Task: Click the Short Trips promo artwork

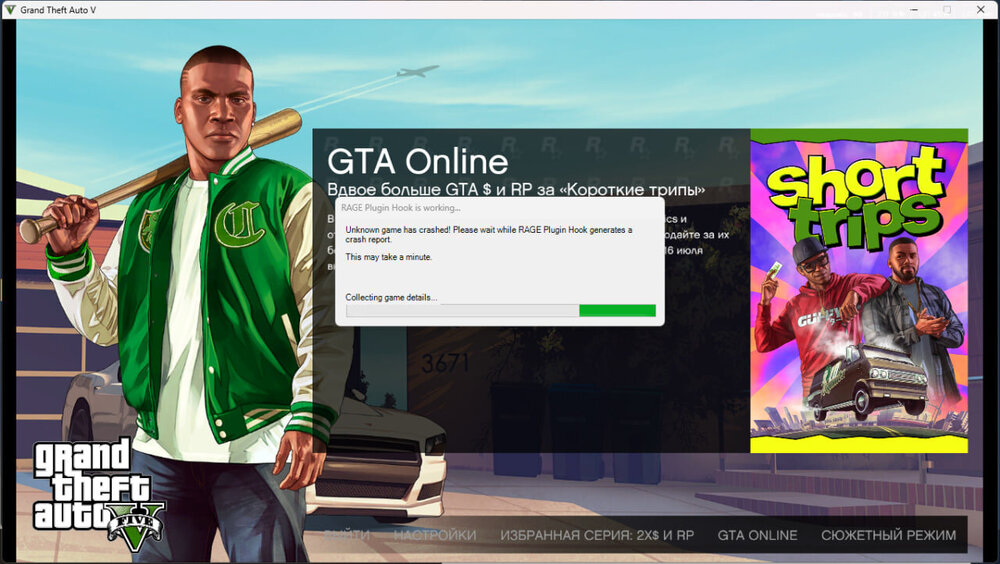Action: click(x=859, y=291)
